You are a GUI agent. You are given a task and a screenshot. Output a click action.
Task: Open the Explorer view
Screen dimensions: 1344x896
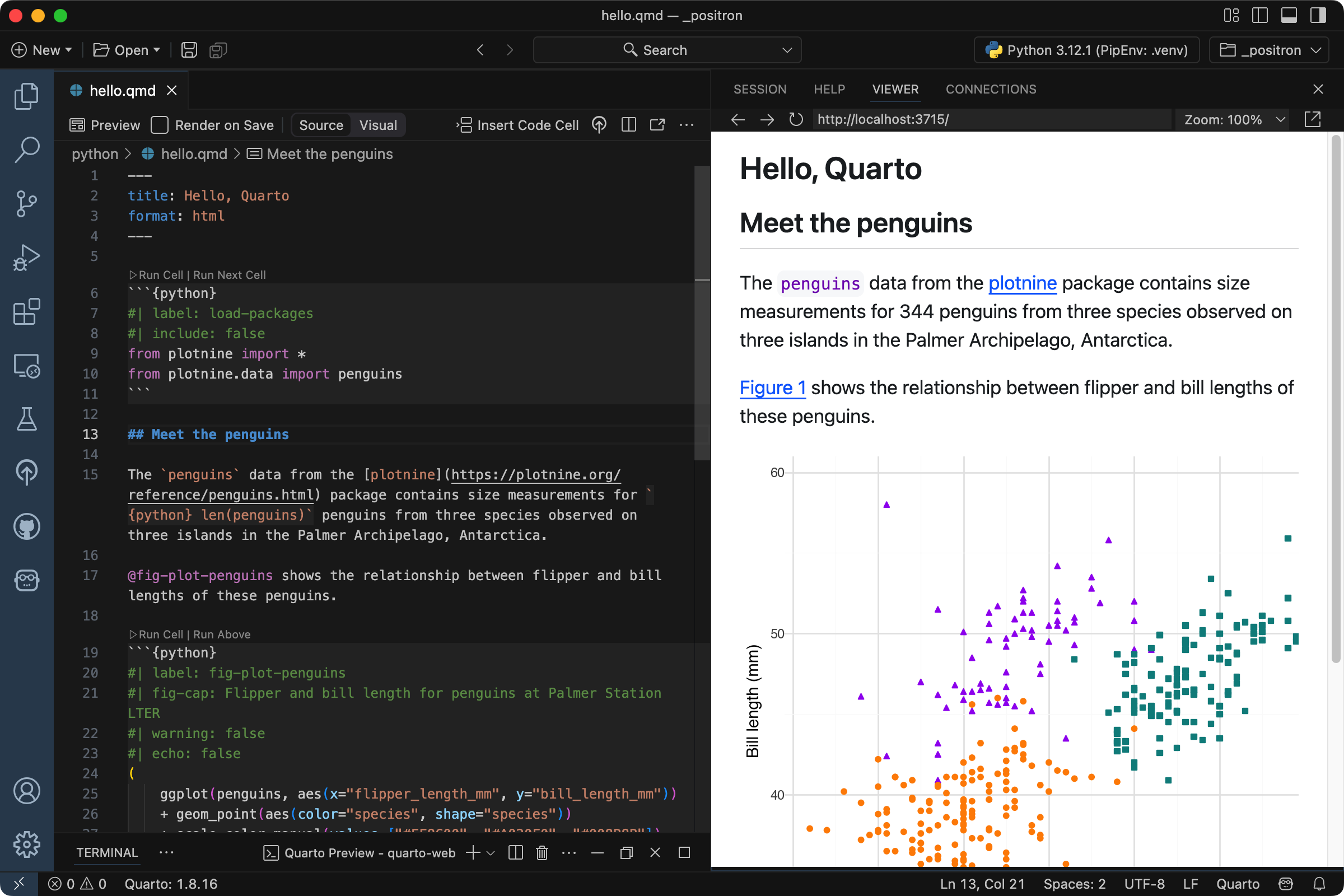[x=26, y=95]
